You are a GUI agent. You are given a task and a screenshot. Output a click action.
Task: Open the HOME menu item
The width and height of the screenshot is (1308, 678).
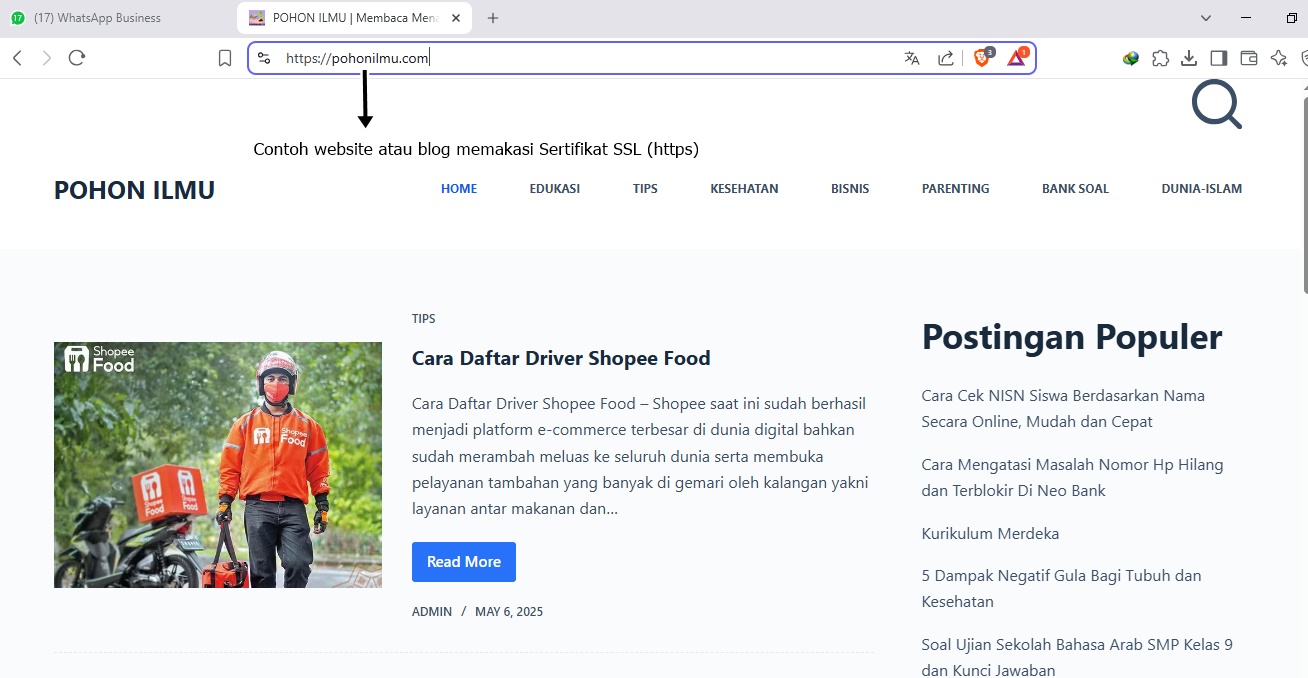(459, 188)
